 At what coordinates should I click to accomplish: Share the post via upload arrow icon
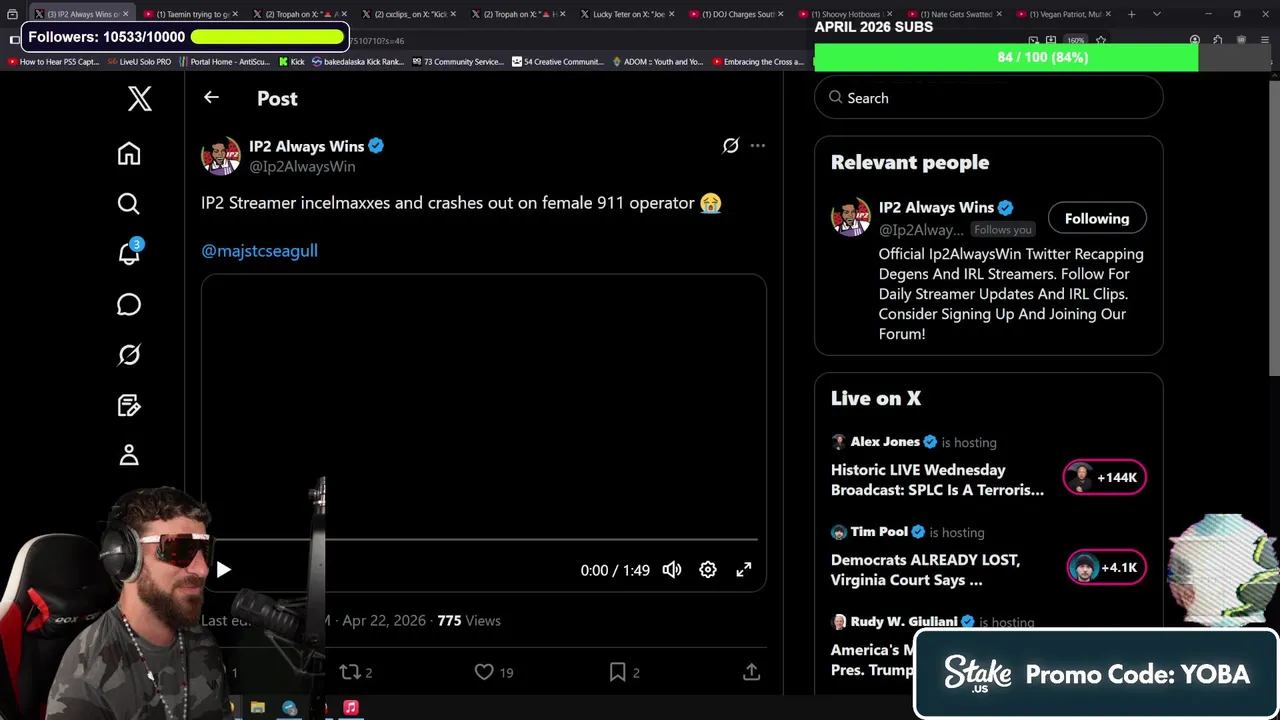tap(752, 672)
